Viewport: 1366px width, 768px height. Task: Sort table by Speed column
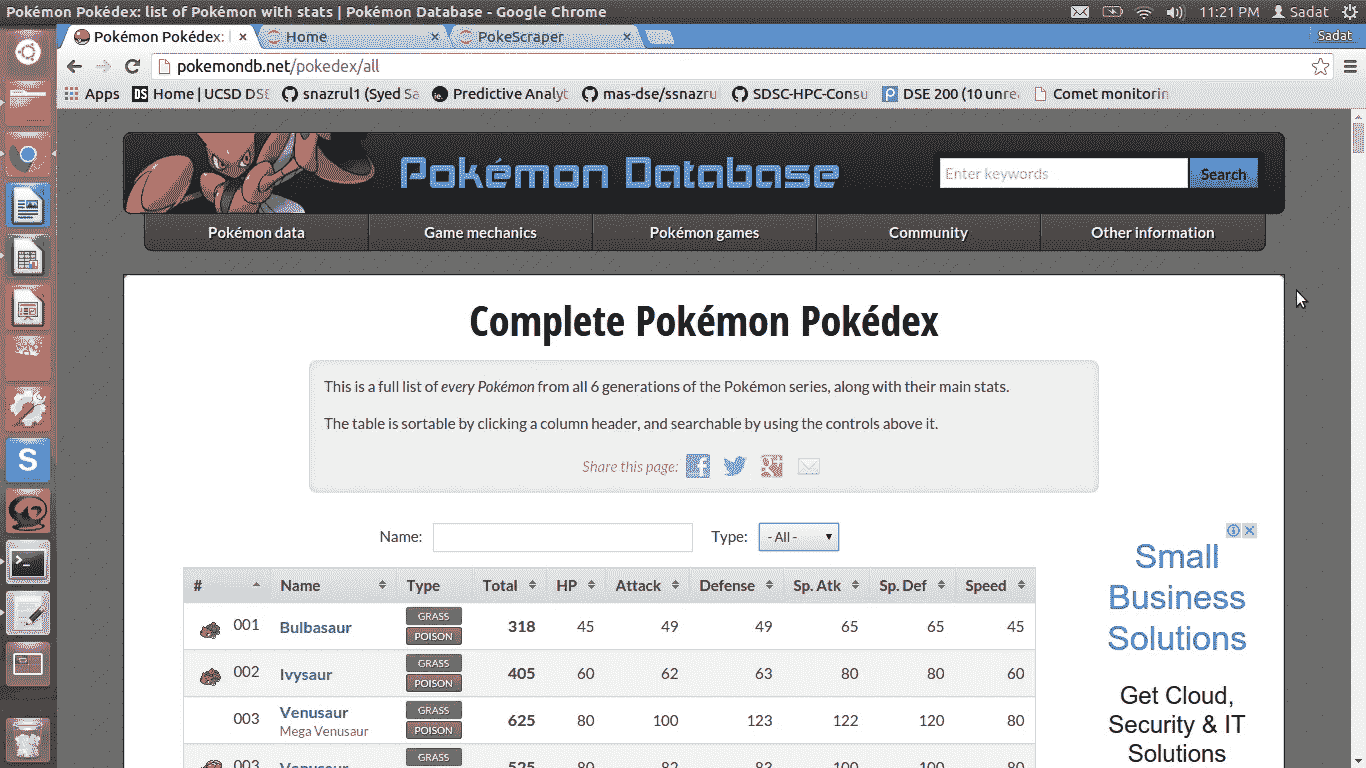pos(995,585)
